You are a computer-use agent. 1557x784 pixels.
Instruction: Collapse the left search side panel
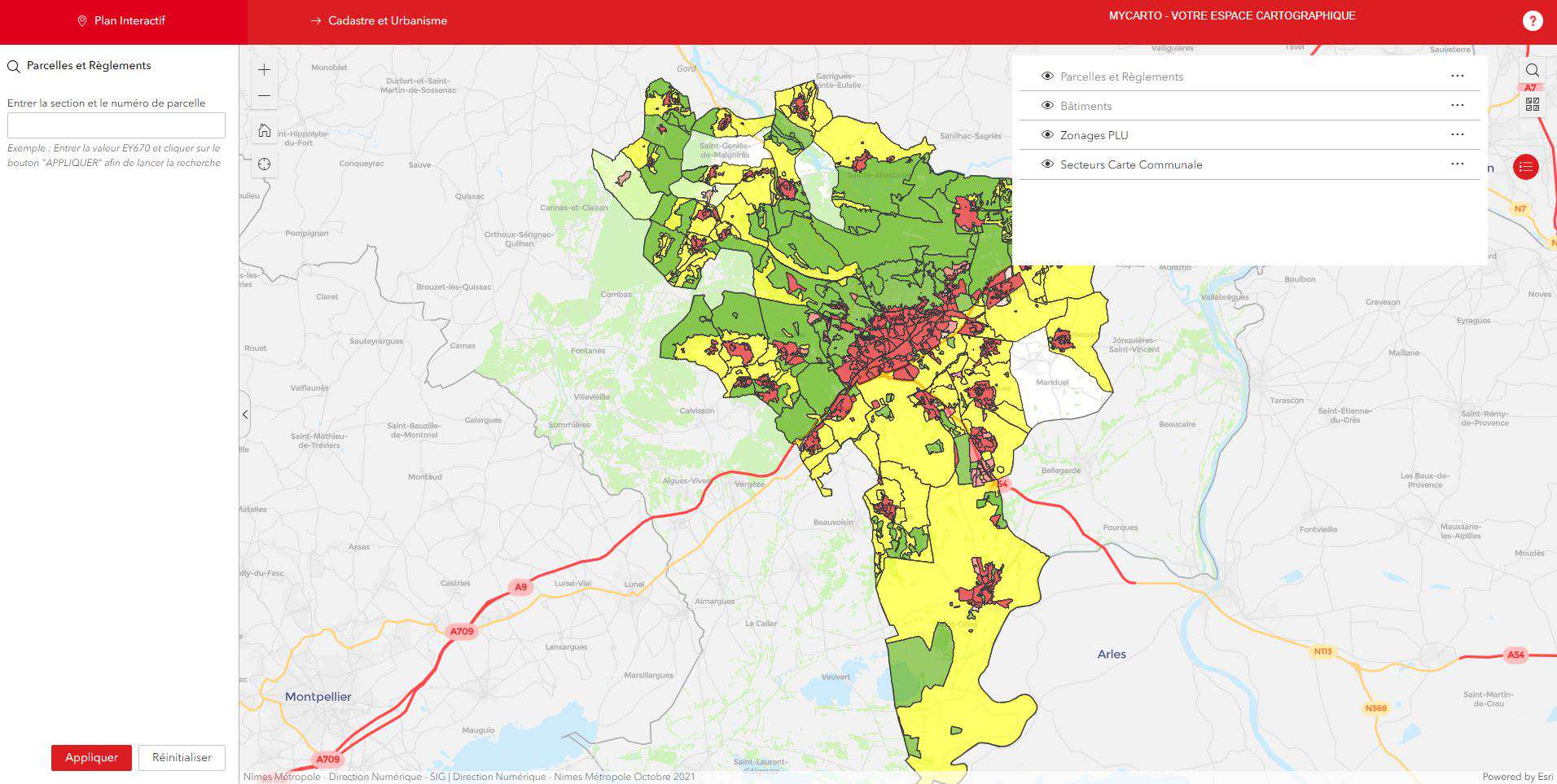245,414
